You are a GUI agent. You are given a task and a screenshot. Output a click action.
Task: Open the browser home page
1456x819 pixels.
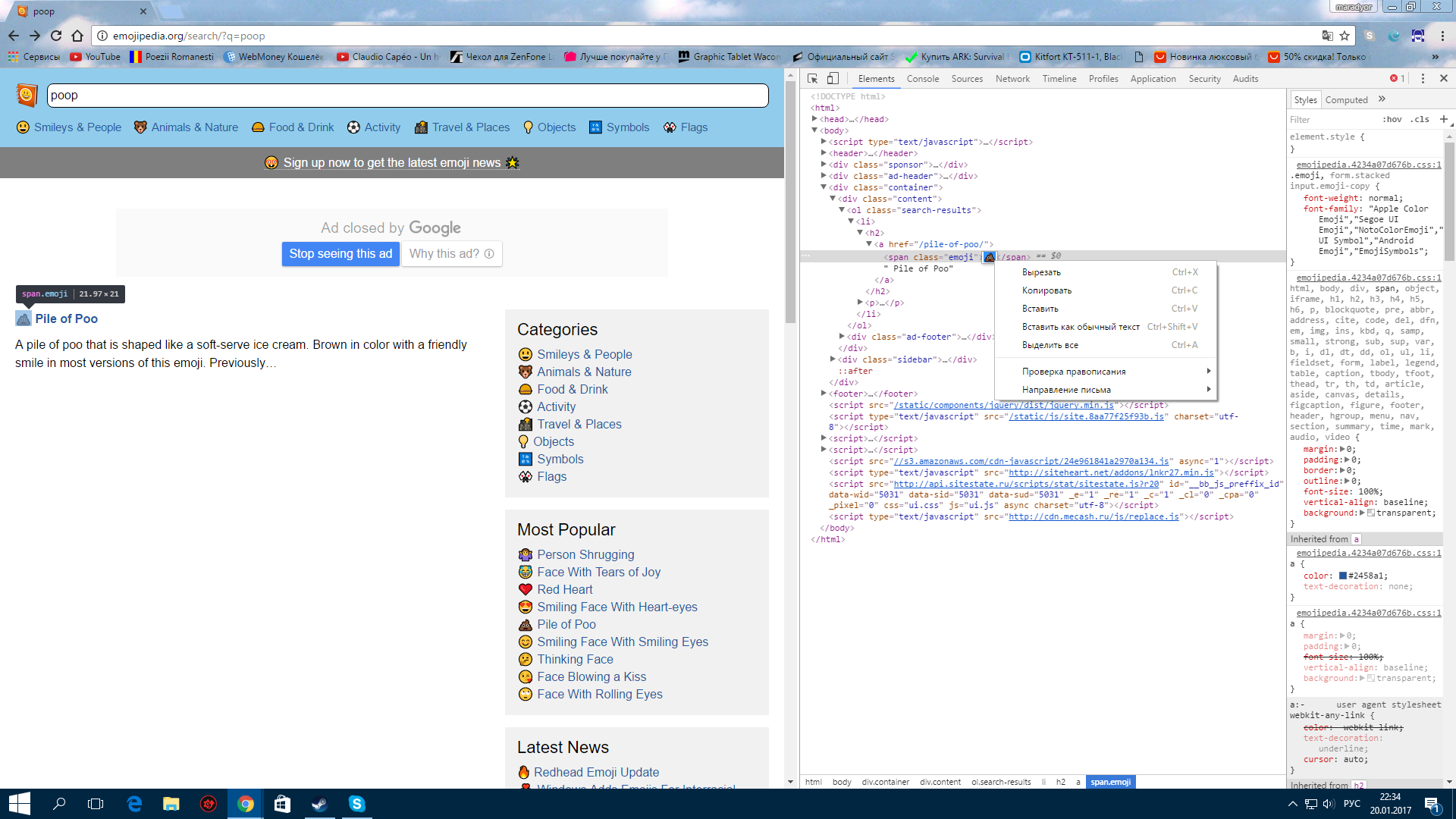tap(77, 36)
